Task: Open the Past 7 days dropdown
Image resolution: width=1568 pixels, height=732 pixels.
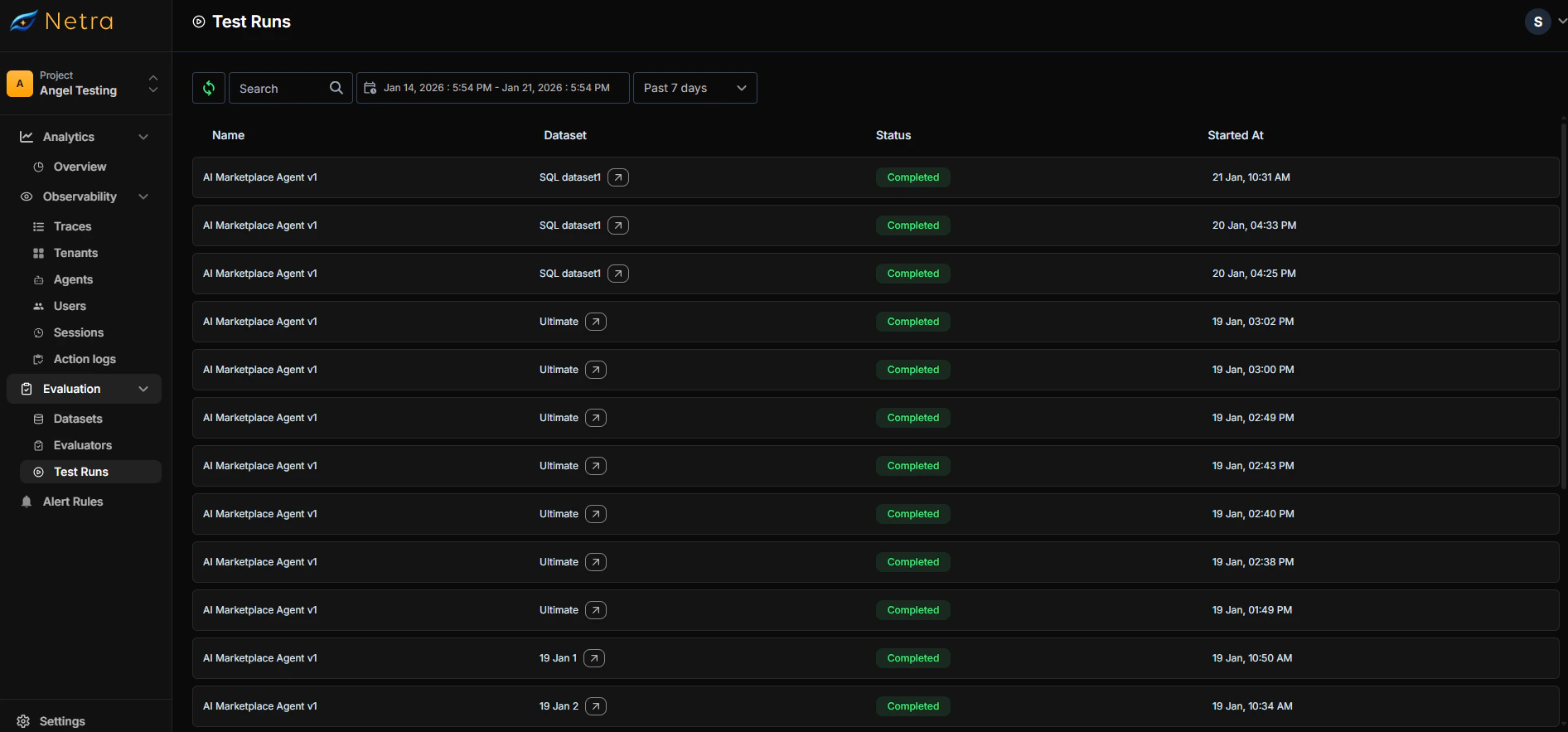Action: 694,88
